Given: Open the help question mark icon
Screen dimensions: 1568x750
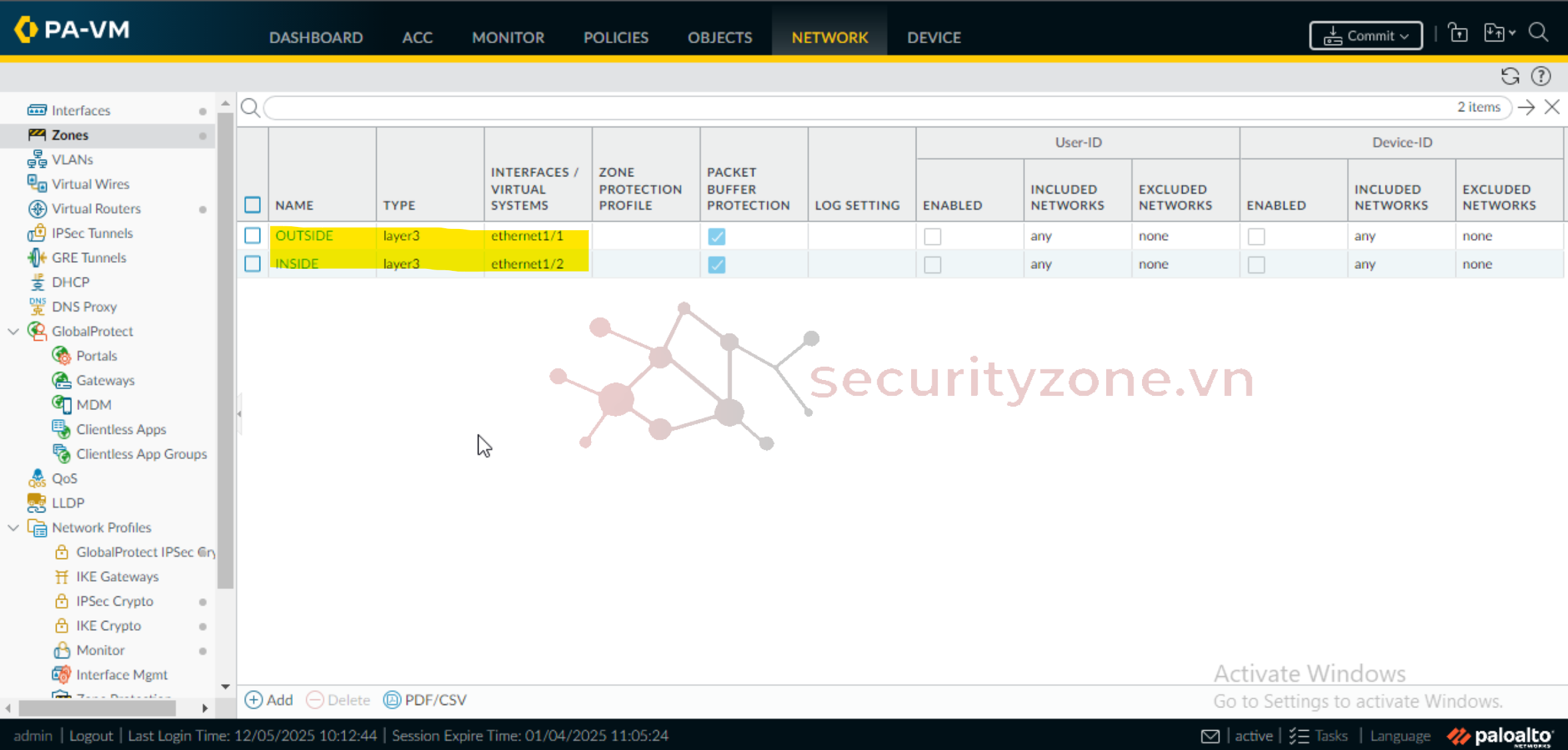Looking at the screenshot, I should click(x=1541, y=77).
